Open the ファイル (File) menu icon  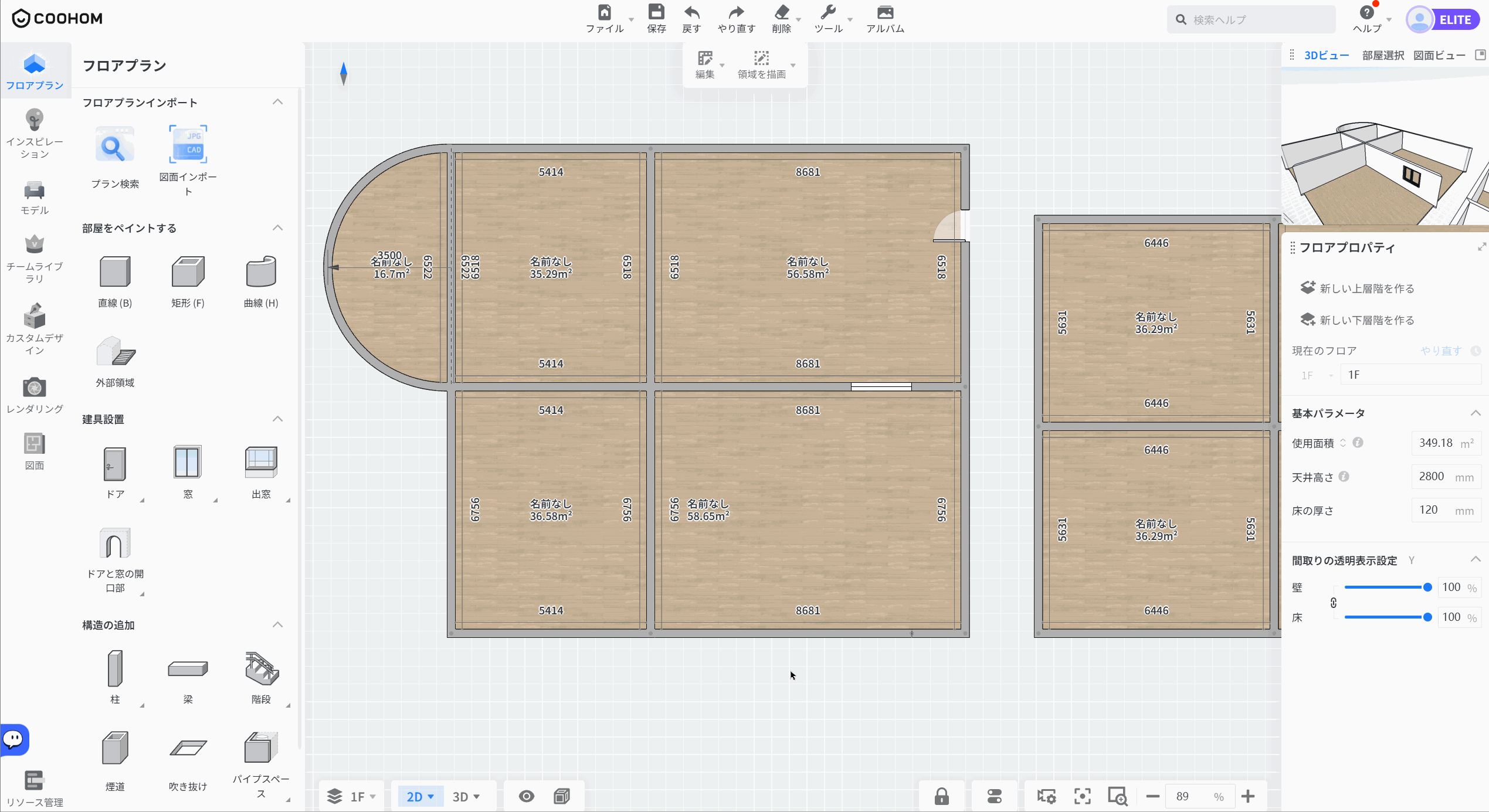pos(605,12)
